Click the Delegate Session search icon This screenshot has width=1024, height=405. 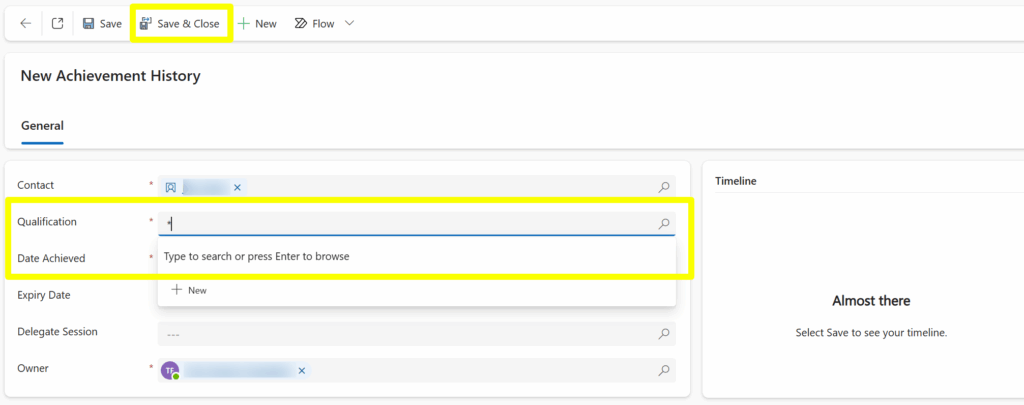[x=664, y=333]
